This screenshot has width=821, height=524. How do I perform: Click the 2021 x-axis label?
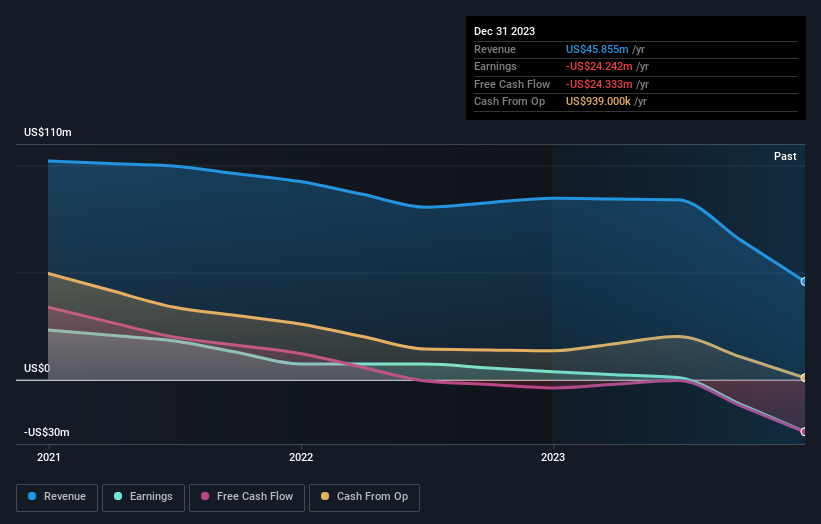49,457
